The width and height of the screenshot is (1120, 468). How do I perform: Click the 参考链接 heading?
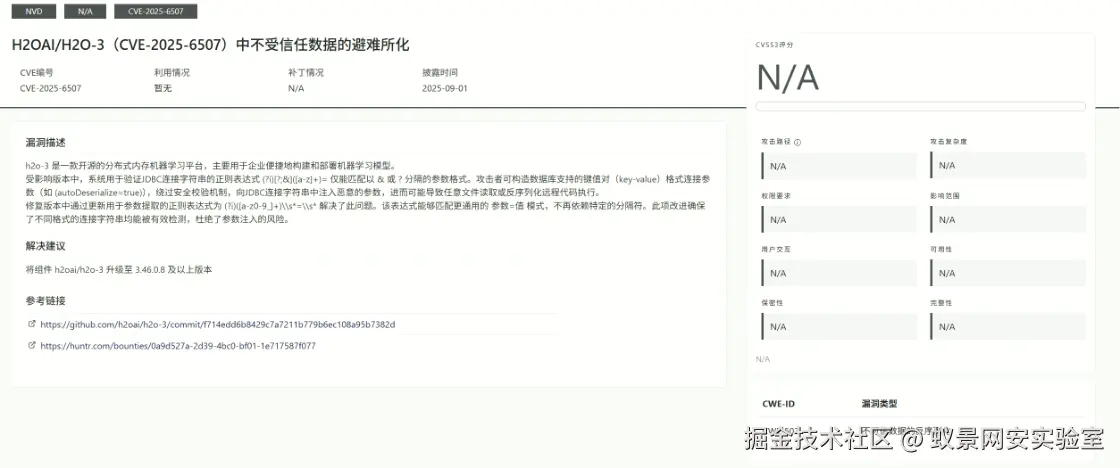(46, 301)
